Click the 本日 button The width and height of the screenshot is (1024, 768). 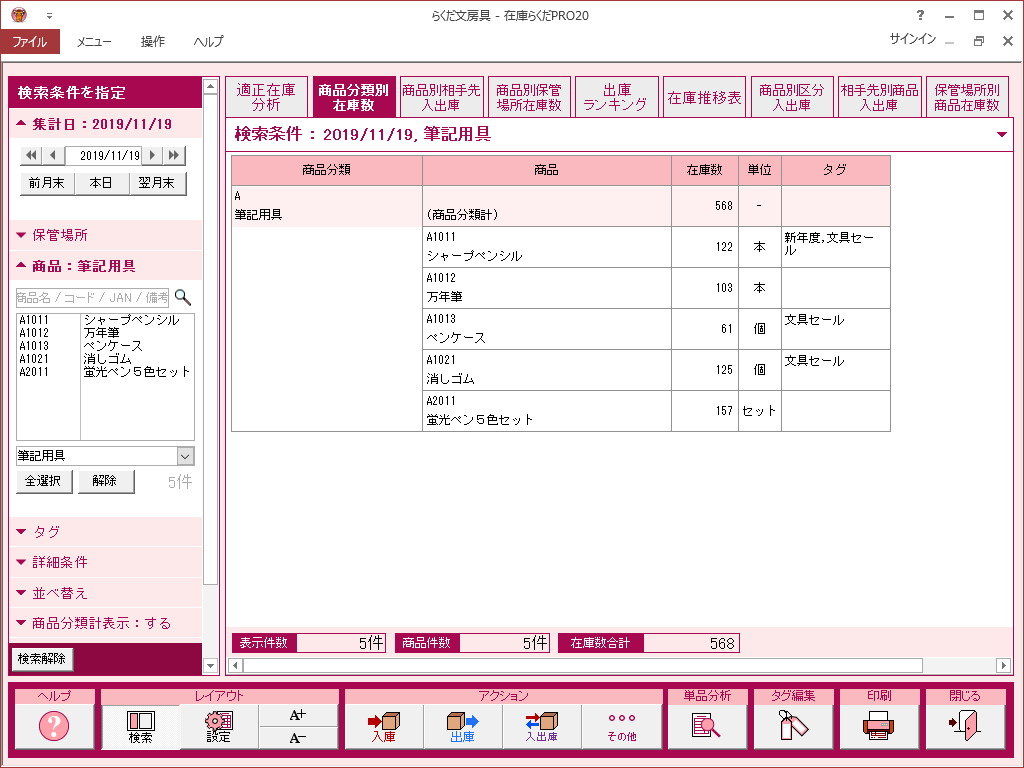(x=101, y=183)
